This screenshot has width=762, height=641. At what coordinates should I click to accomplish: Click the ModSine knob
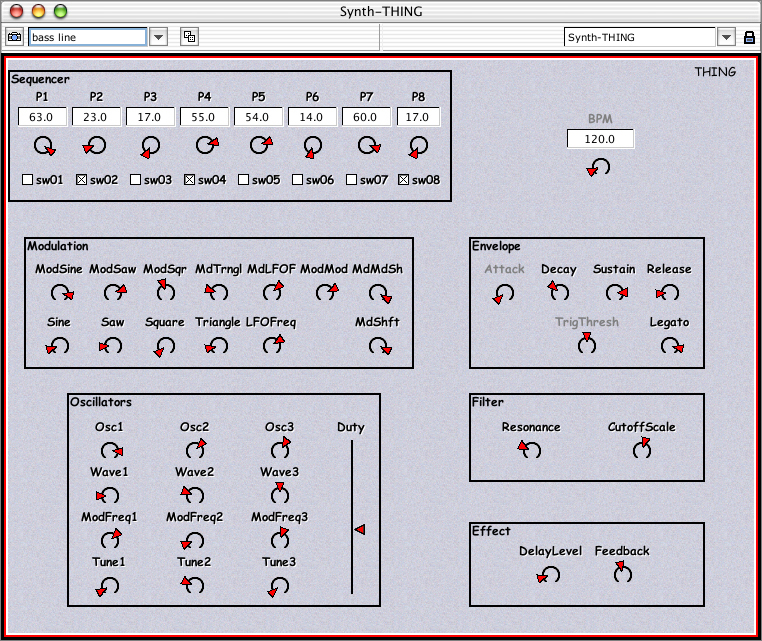tap(62, 293)
